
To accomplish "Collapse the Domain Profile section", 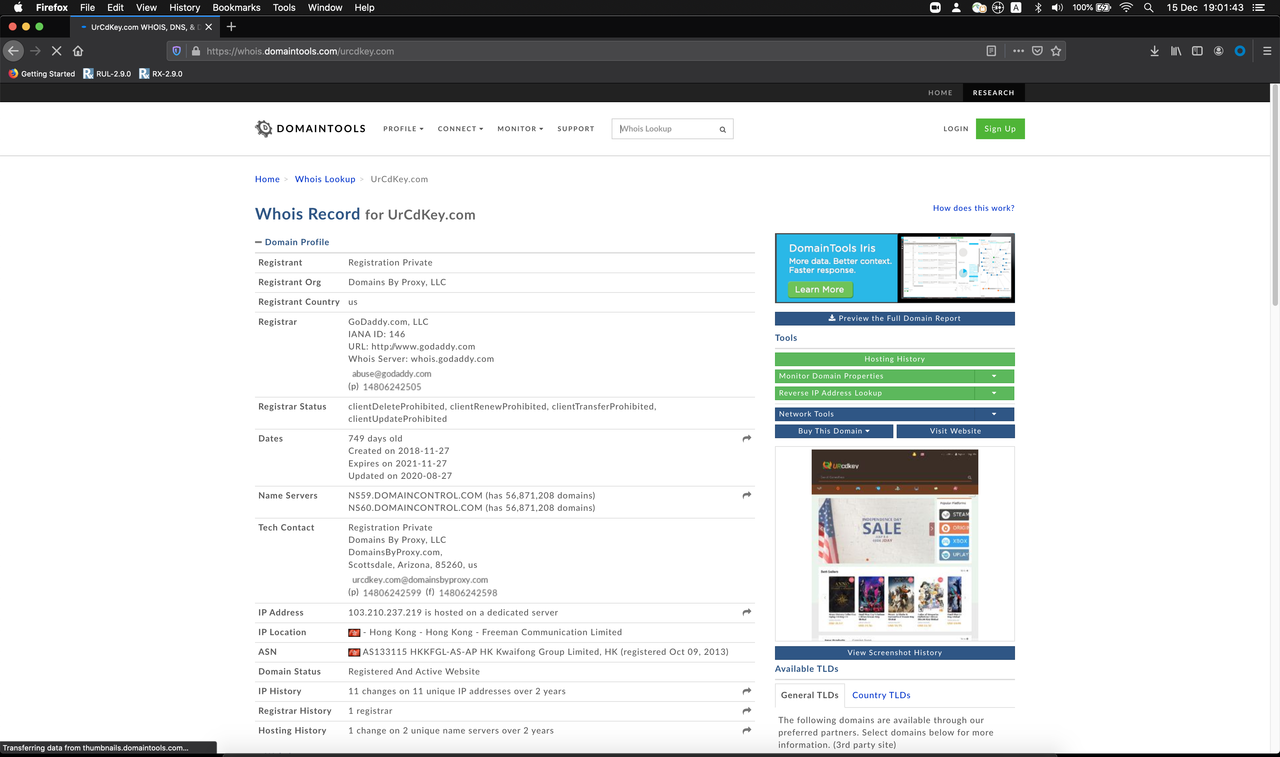I will pos(292,242).
